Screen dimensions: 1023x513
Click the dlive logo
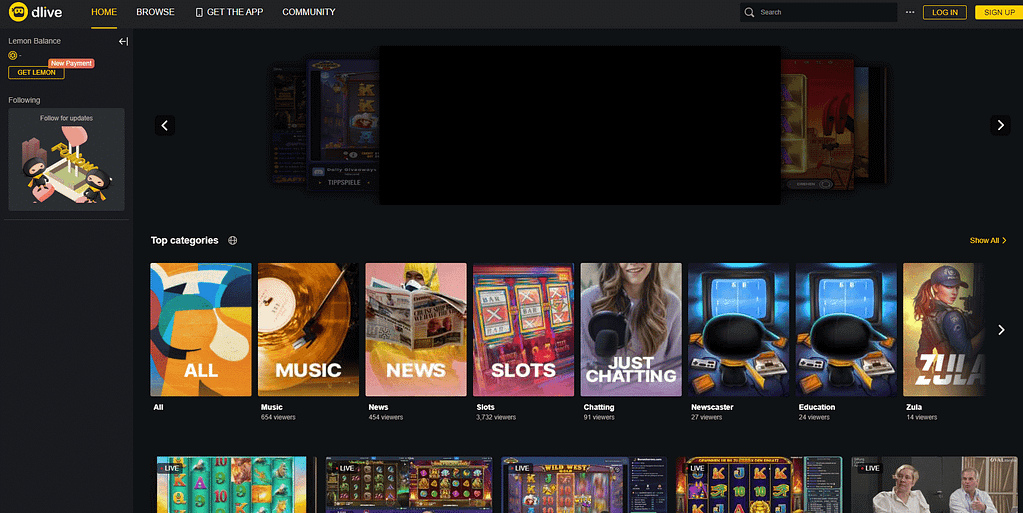tap(35, 12)
